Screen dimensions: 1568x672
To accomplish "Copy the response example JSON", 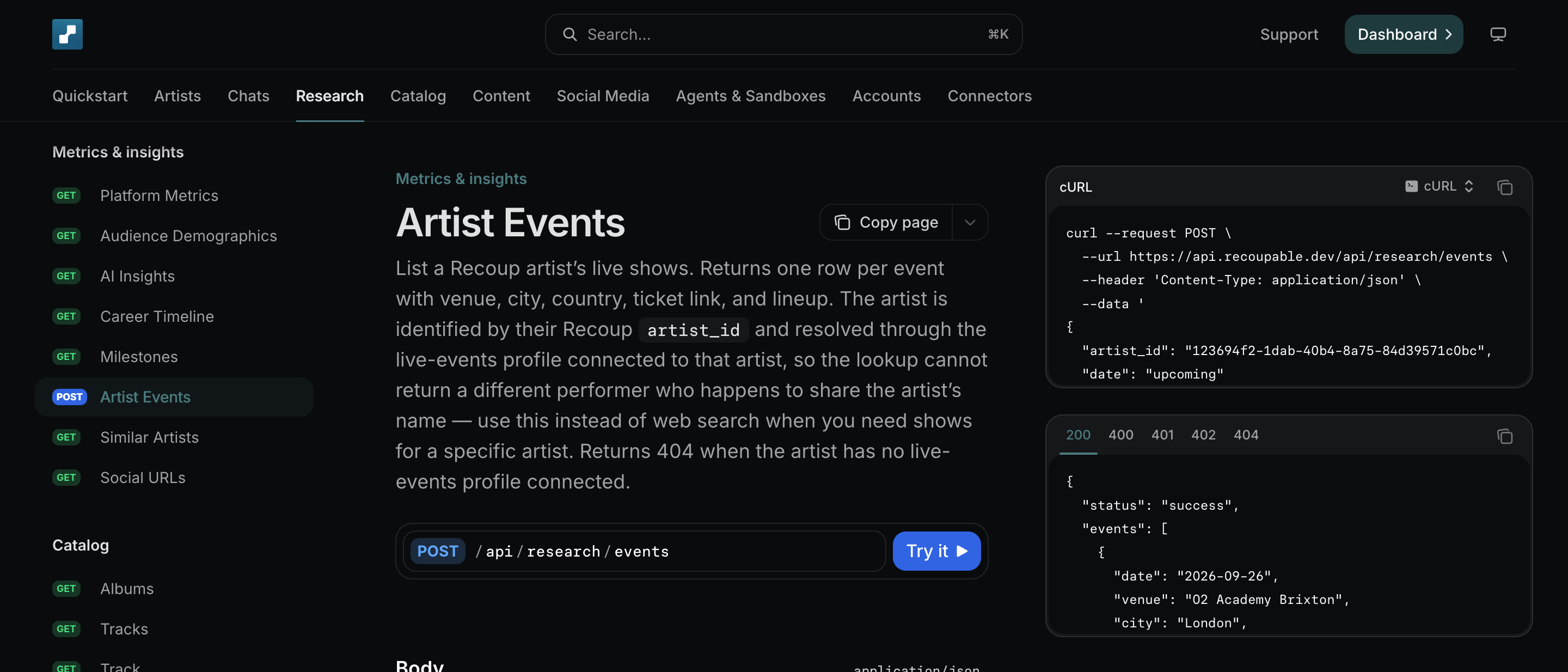I will 1505,436.
